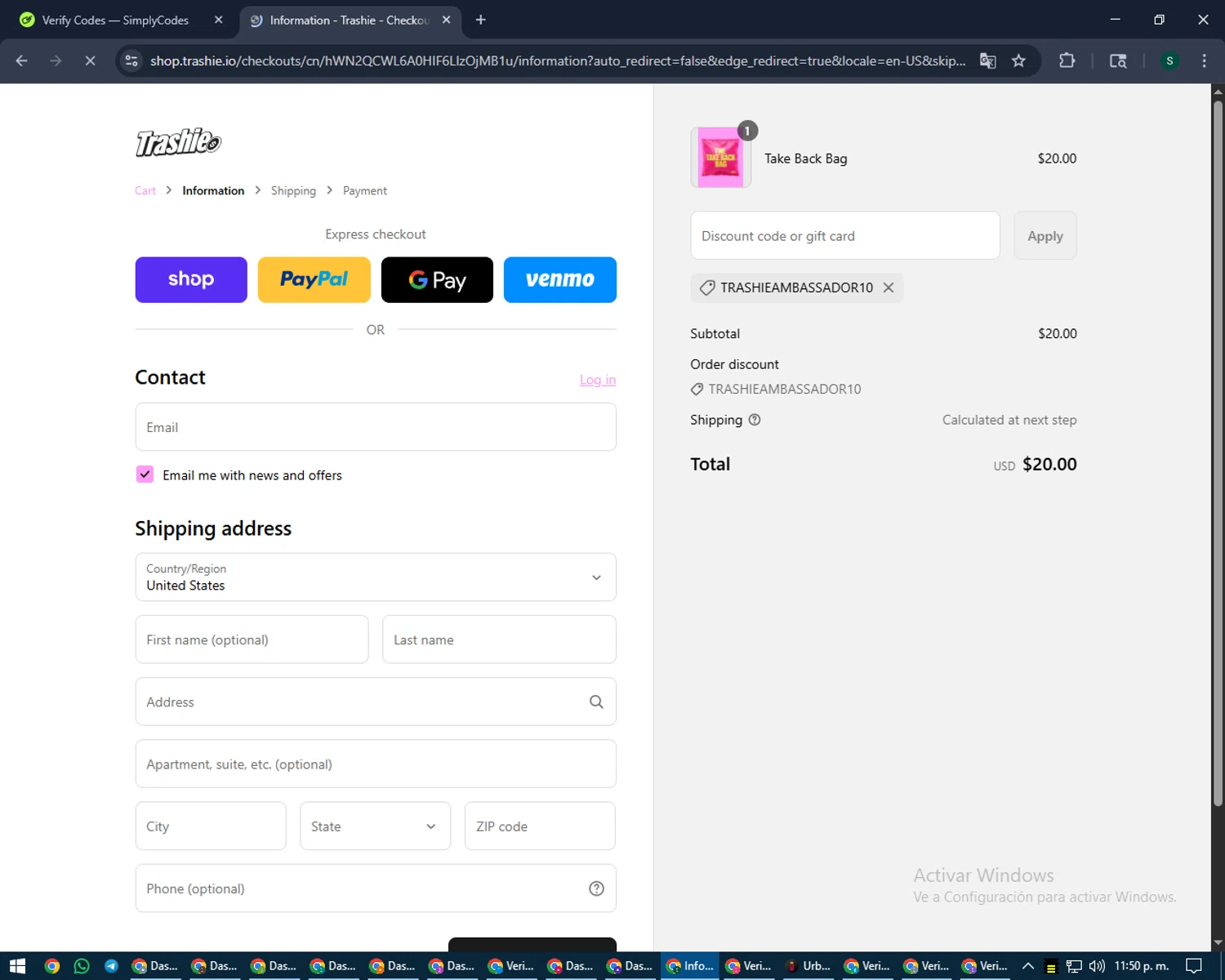Screen dimensions: 1225x980
Task: Go forward in browser history
Action: (56, 60)
